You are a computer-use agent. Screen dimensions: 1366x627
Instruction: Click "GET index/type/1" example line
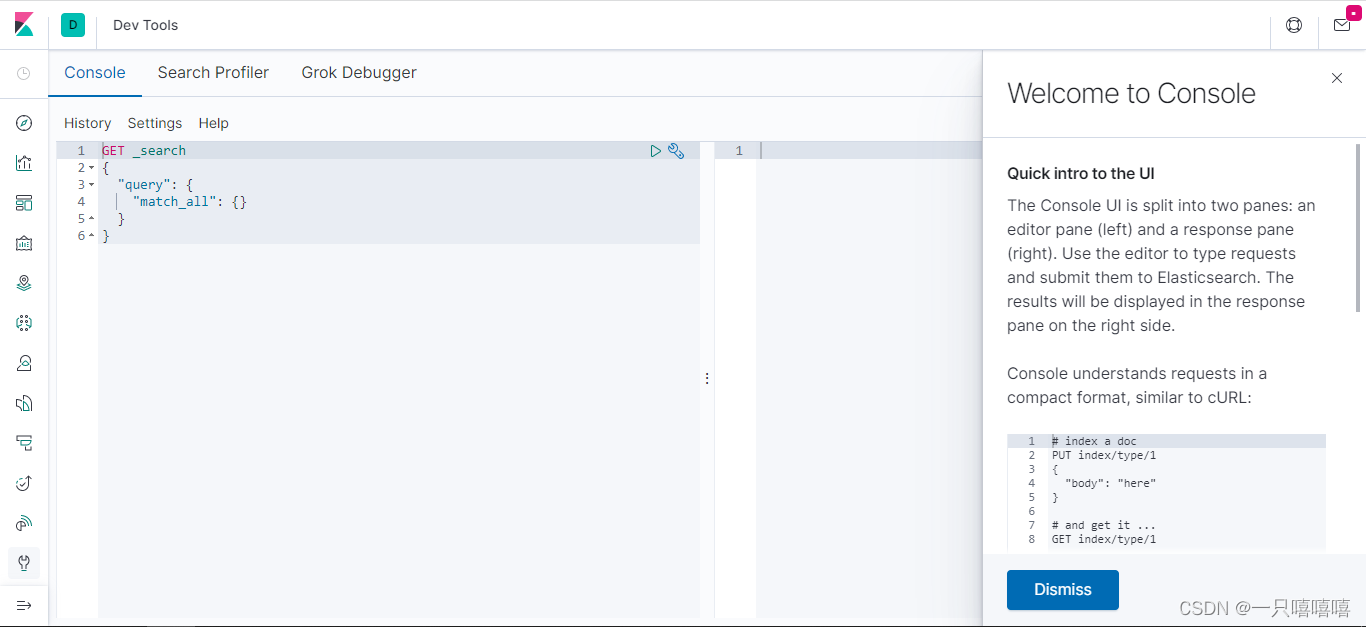(x=1104, y=539)
